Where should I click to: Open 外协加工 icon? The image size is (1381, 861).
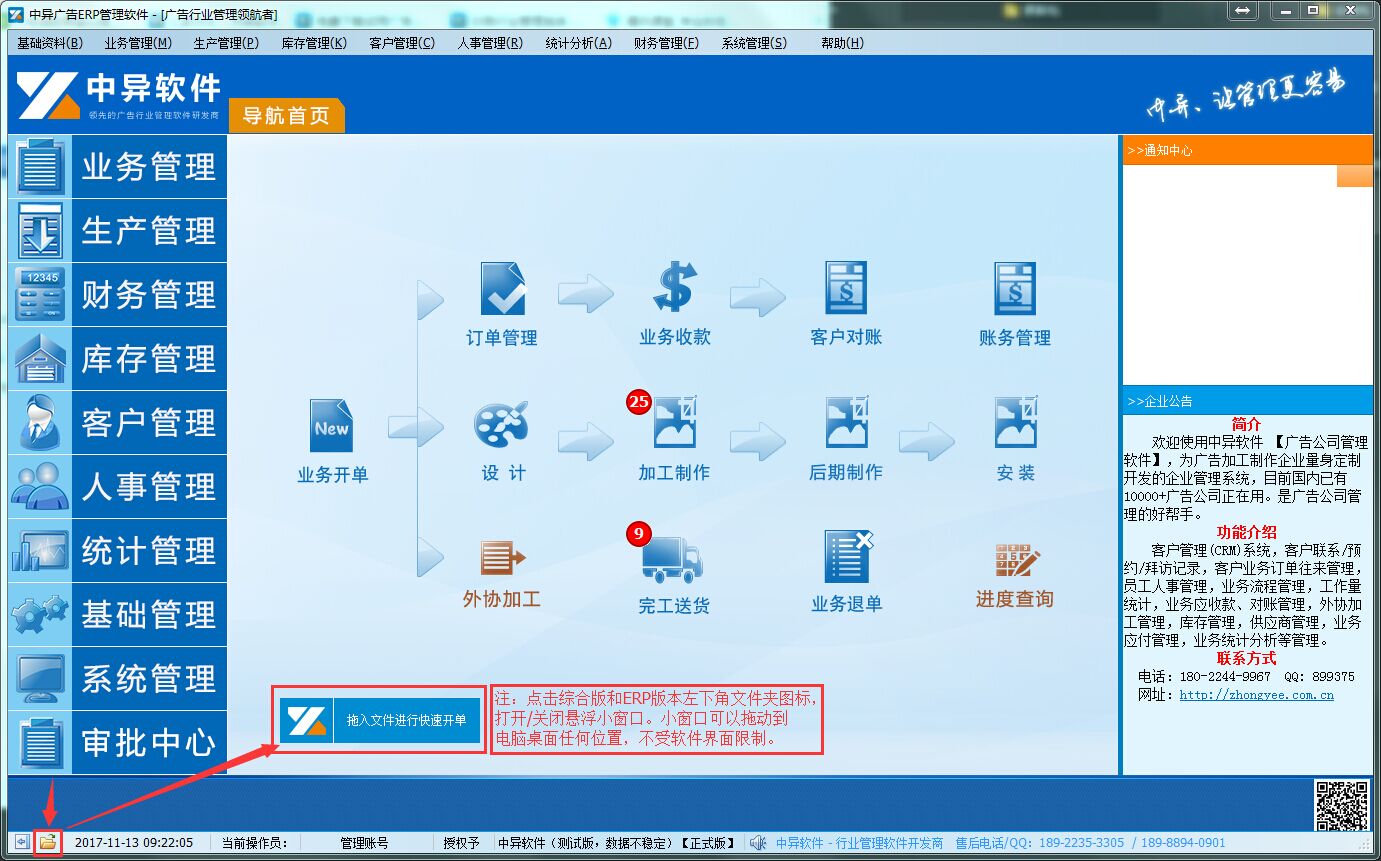tap(502, 558)
